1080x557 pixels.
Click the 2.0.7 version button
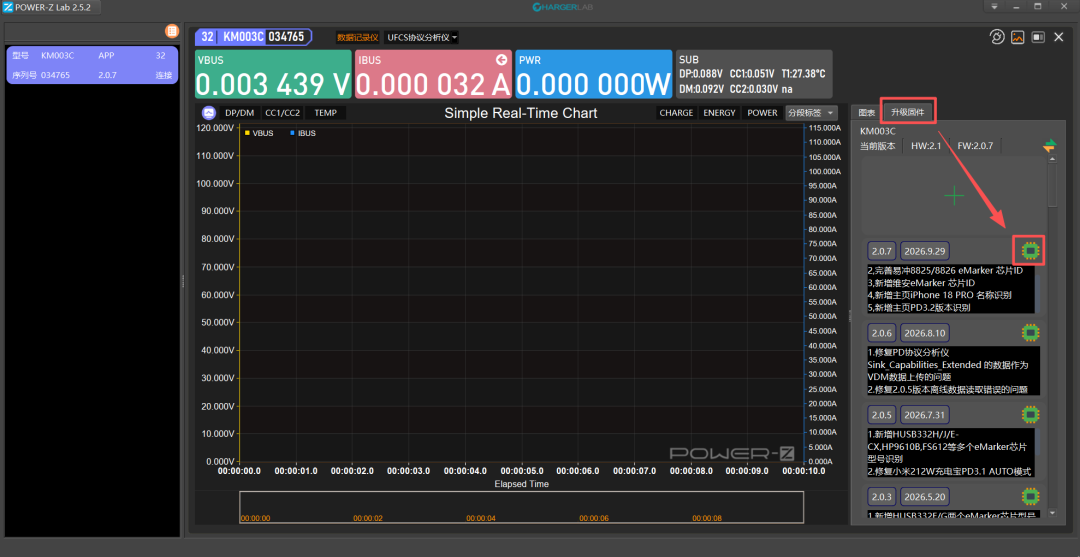(882, 251)
